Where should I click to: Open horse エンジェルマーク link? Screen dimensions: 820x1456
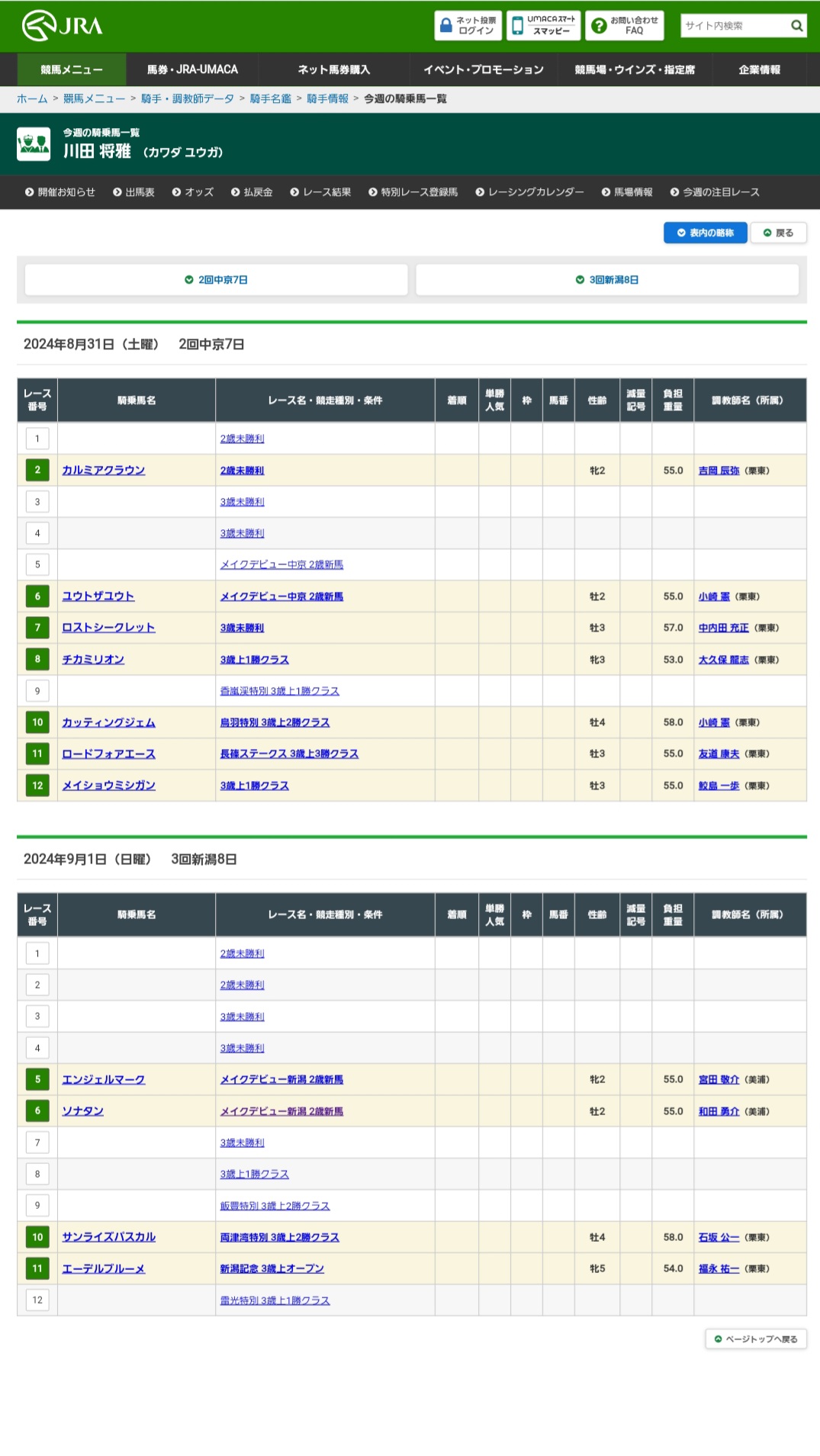click(104, 1080)
